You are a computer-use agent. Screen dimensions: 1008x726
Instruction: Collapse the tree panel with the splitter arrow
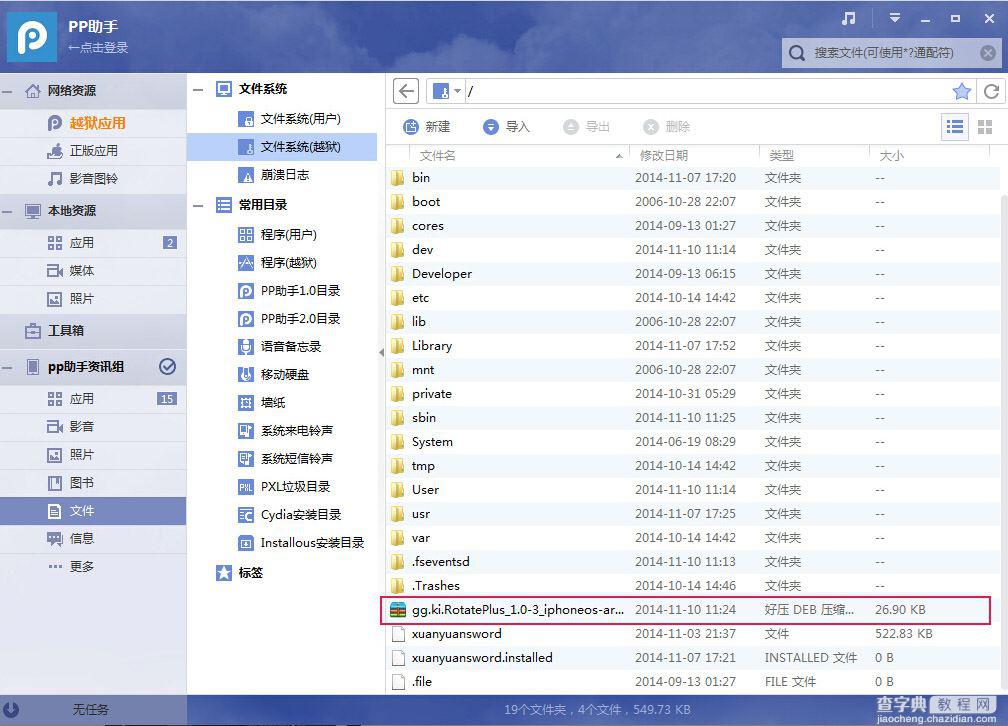[x=381, y=352]
